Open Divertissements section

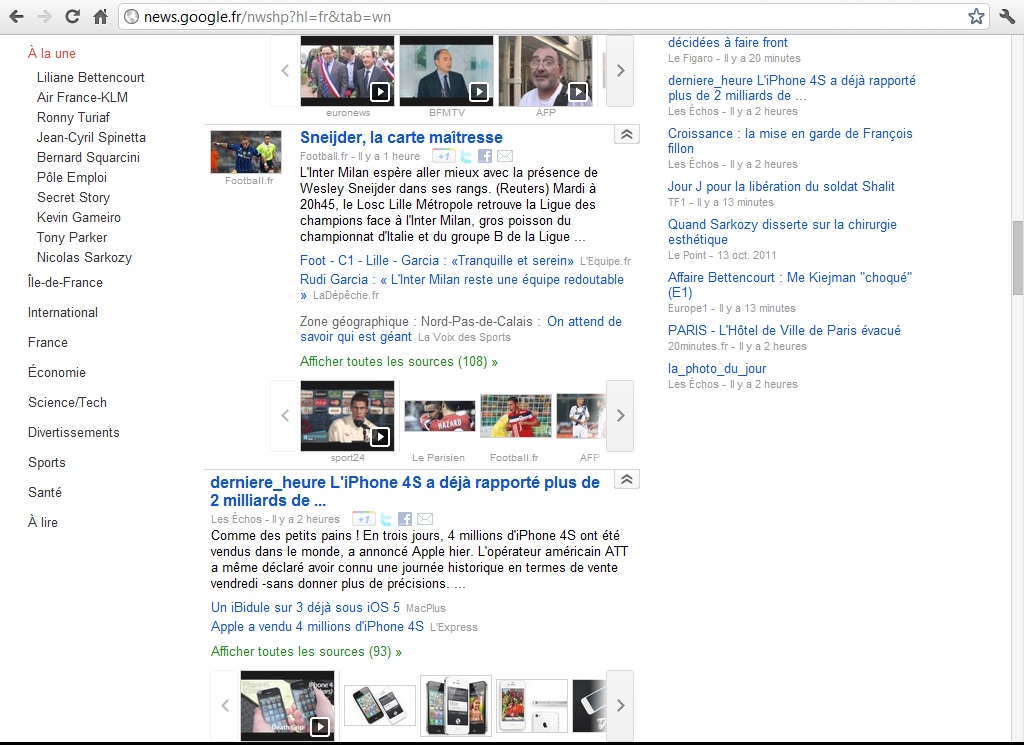click(x=74, y=433)
